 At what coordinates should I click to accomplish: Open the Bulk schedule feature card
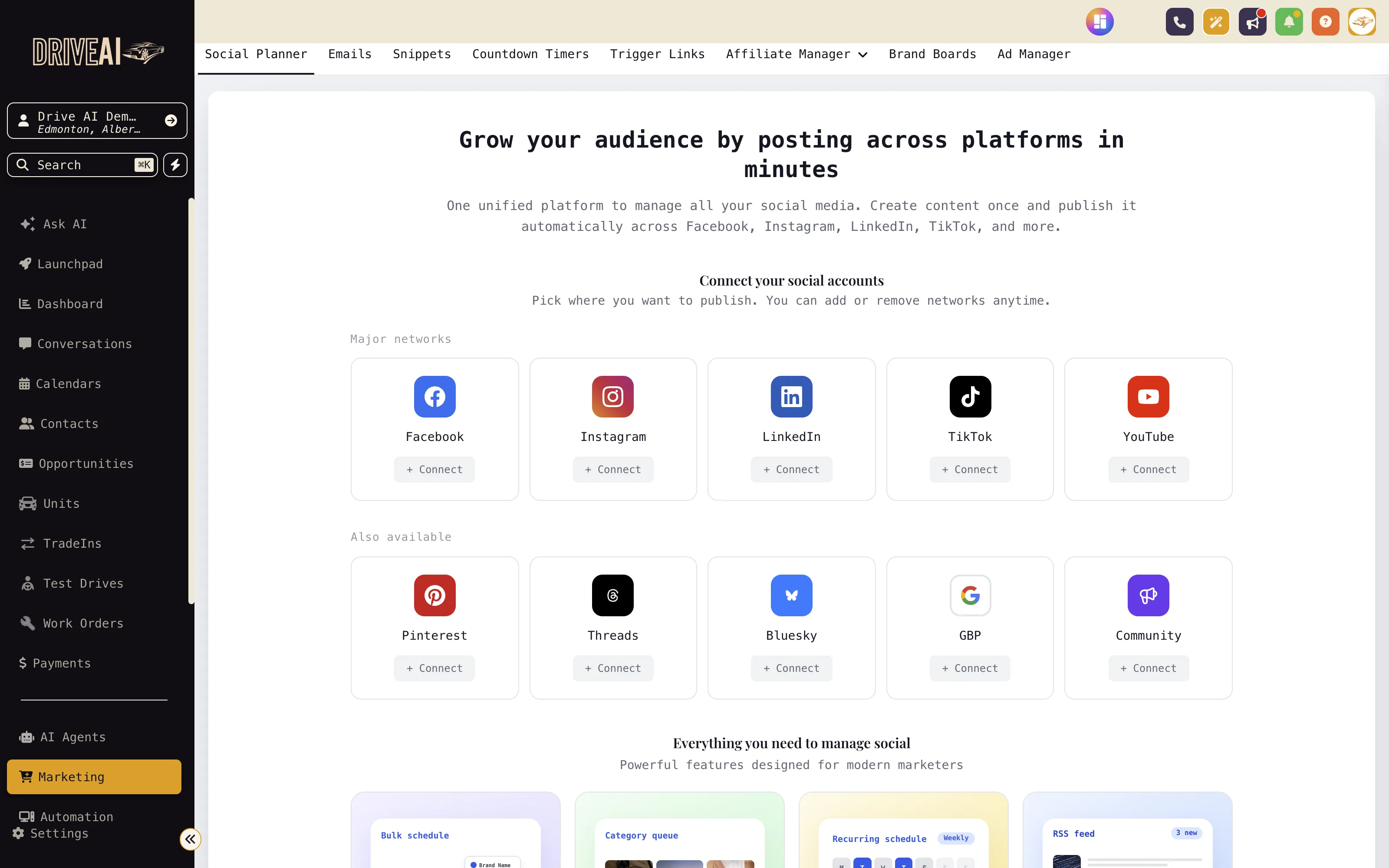pyautogui.click(x=456, y=830)
